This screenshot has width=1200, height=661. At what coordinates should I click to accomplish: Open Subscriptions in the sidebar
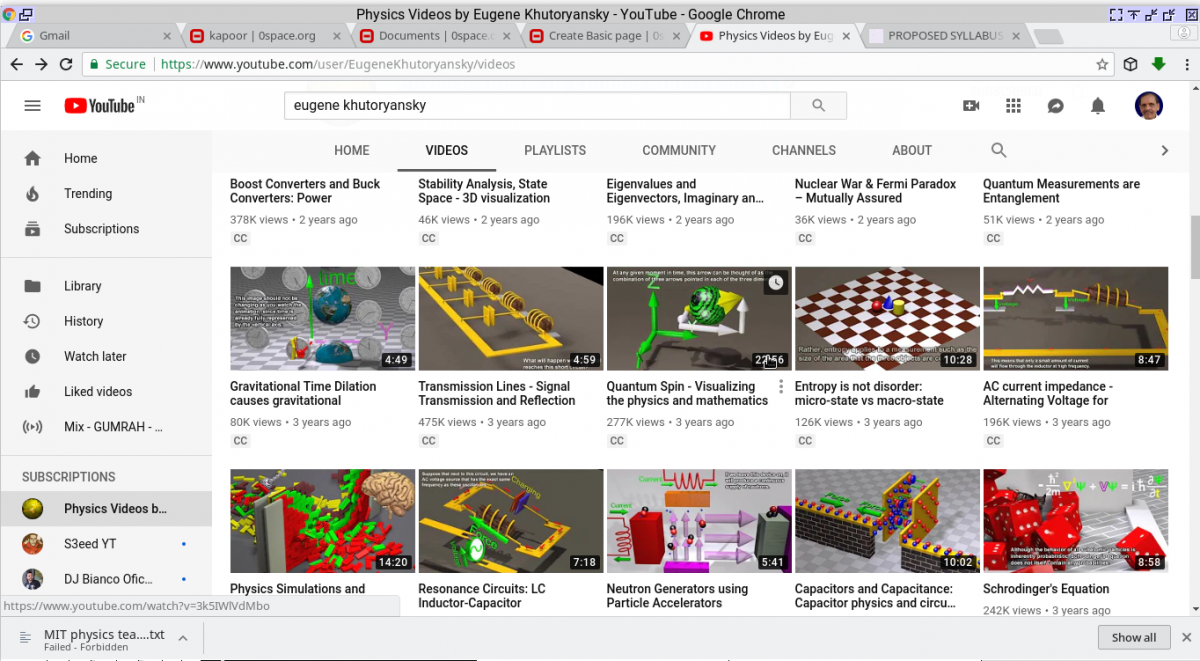pyautogui.click(x=106, y=228)
